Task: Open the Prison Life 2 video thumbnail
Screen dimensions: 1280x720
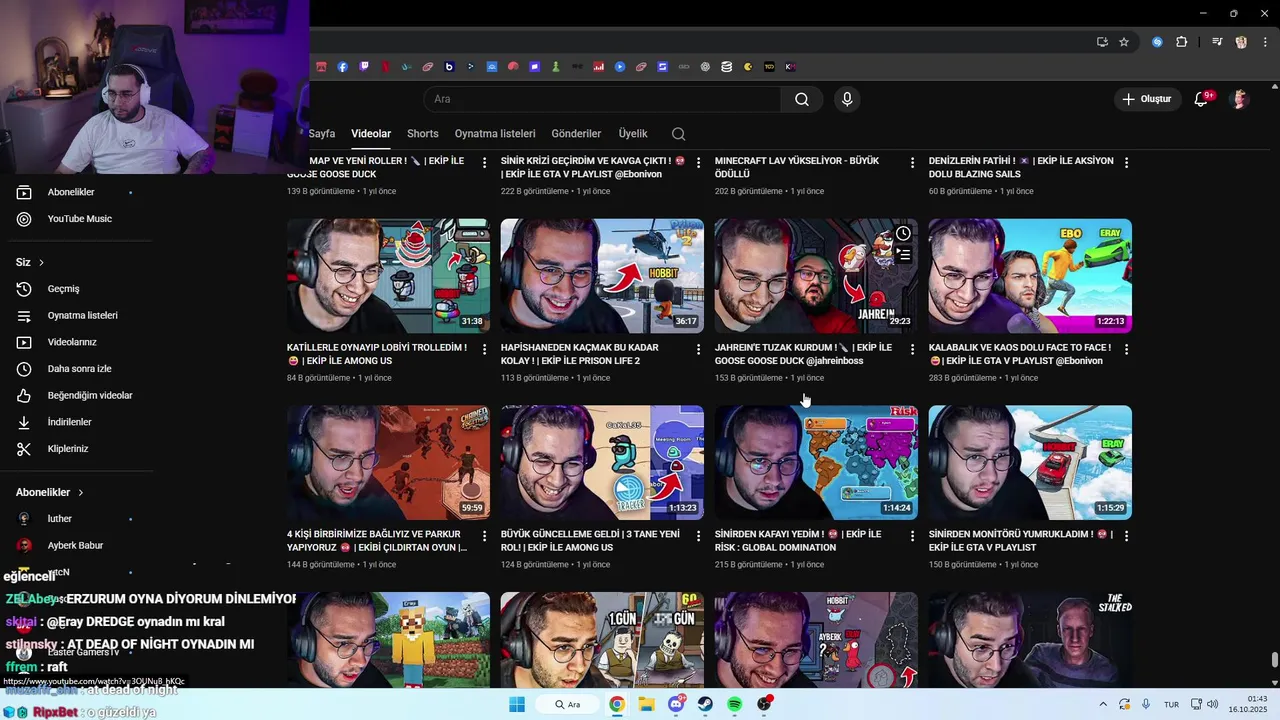Action: pos(602,276)
